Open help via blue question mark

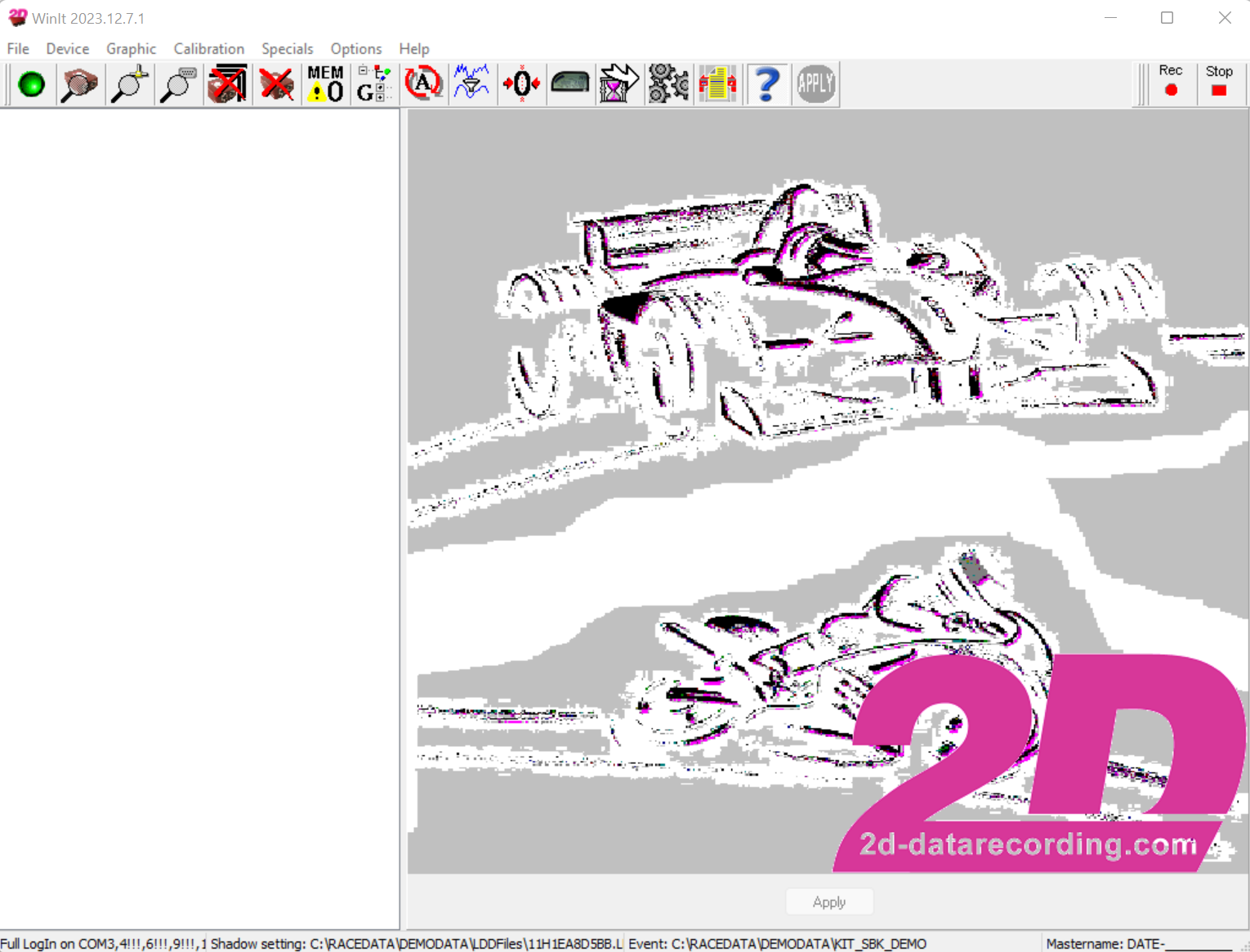coord(766,84)
